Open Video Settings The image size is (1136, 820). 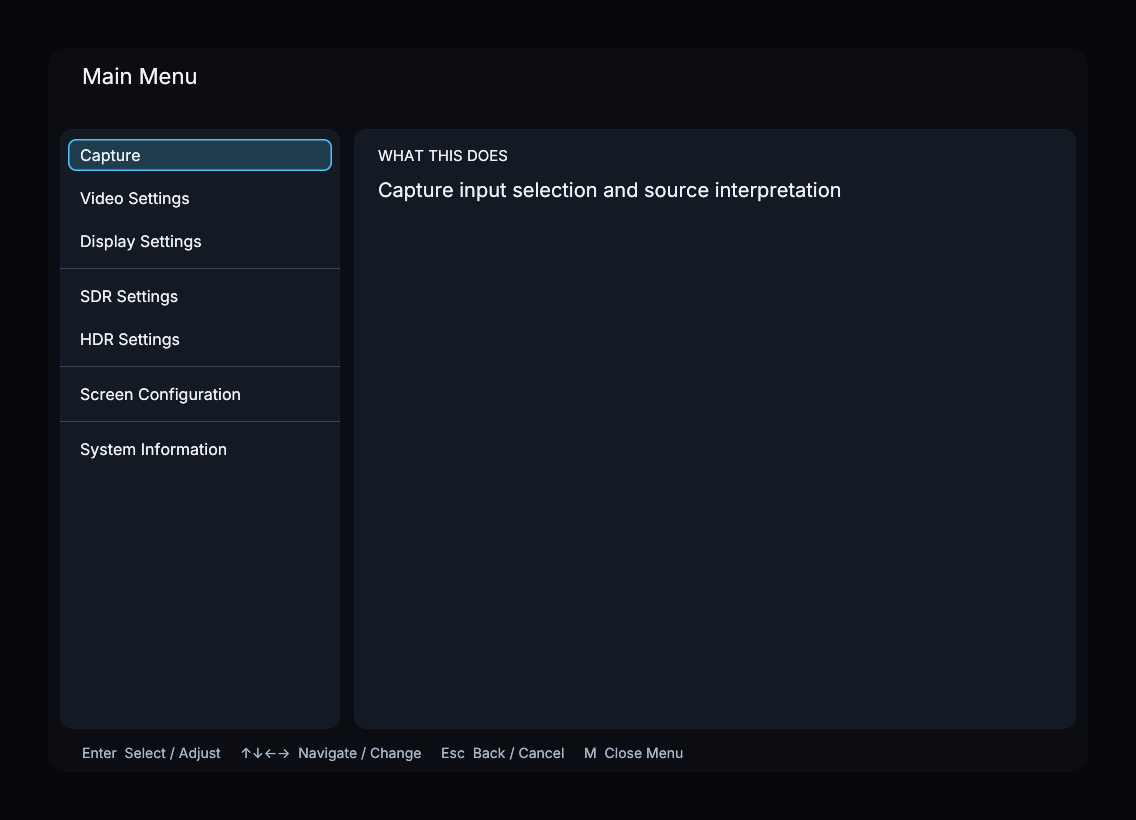click(200, 198)
